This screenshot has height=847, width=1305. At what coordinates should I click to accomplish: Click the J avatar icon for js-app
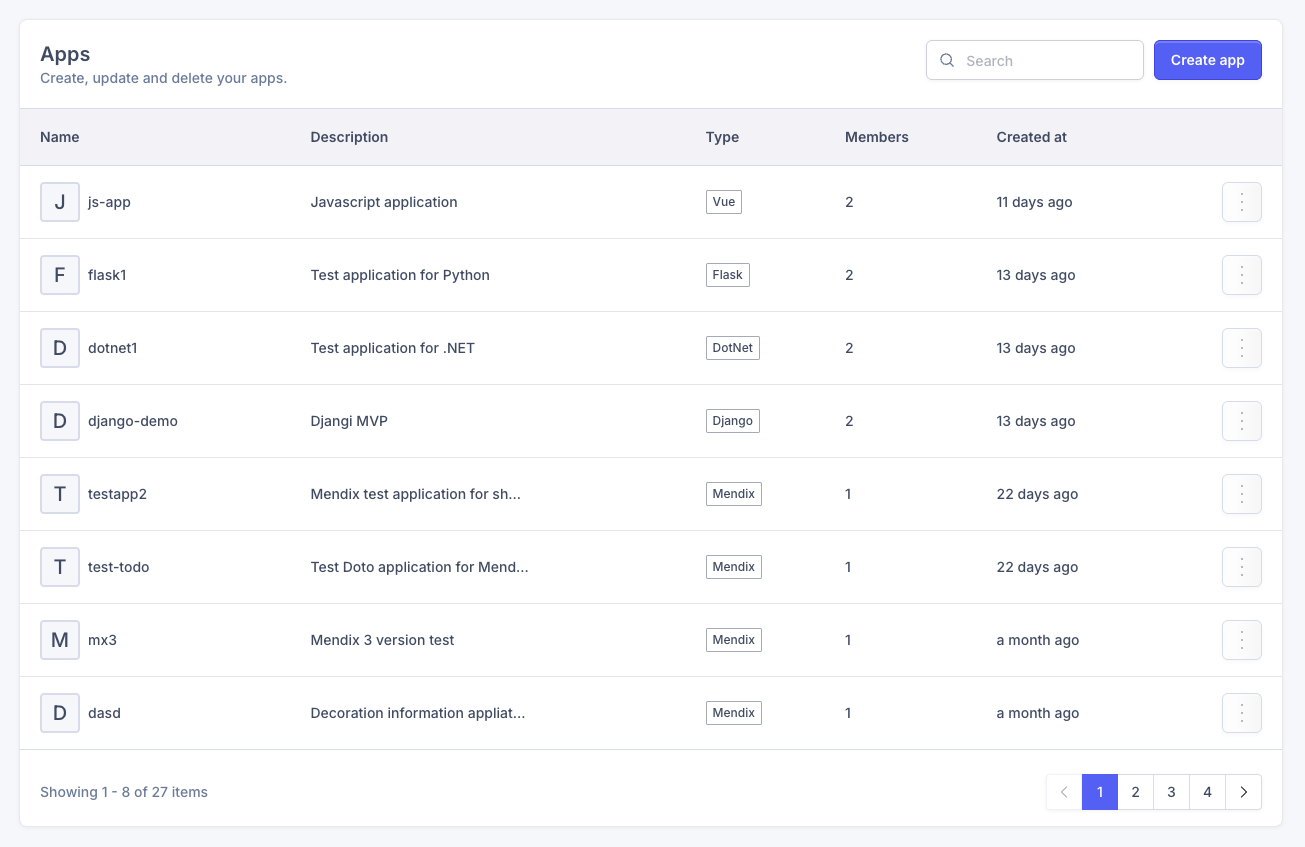pyautogui.click(x=60, y=202)
